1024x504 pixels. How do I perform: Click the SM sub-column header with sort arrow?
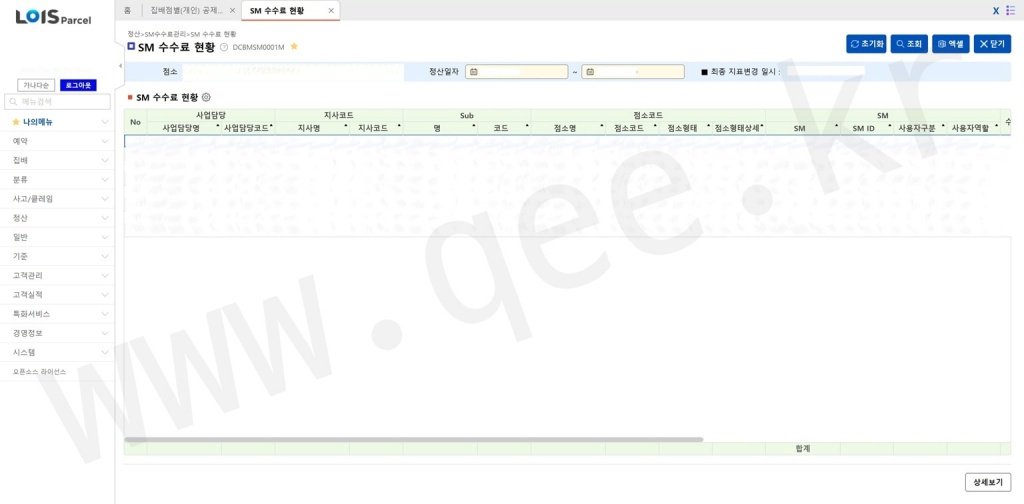pyautogui.click(x=803, y=129)
